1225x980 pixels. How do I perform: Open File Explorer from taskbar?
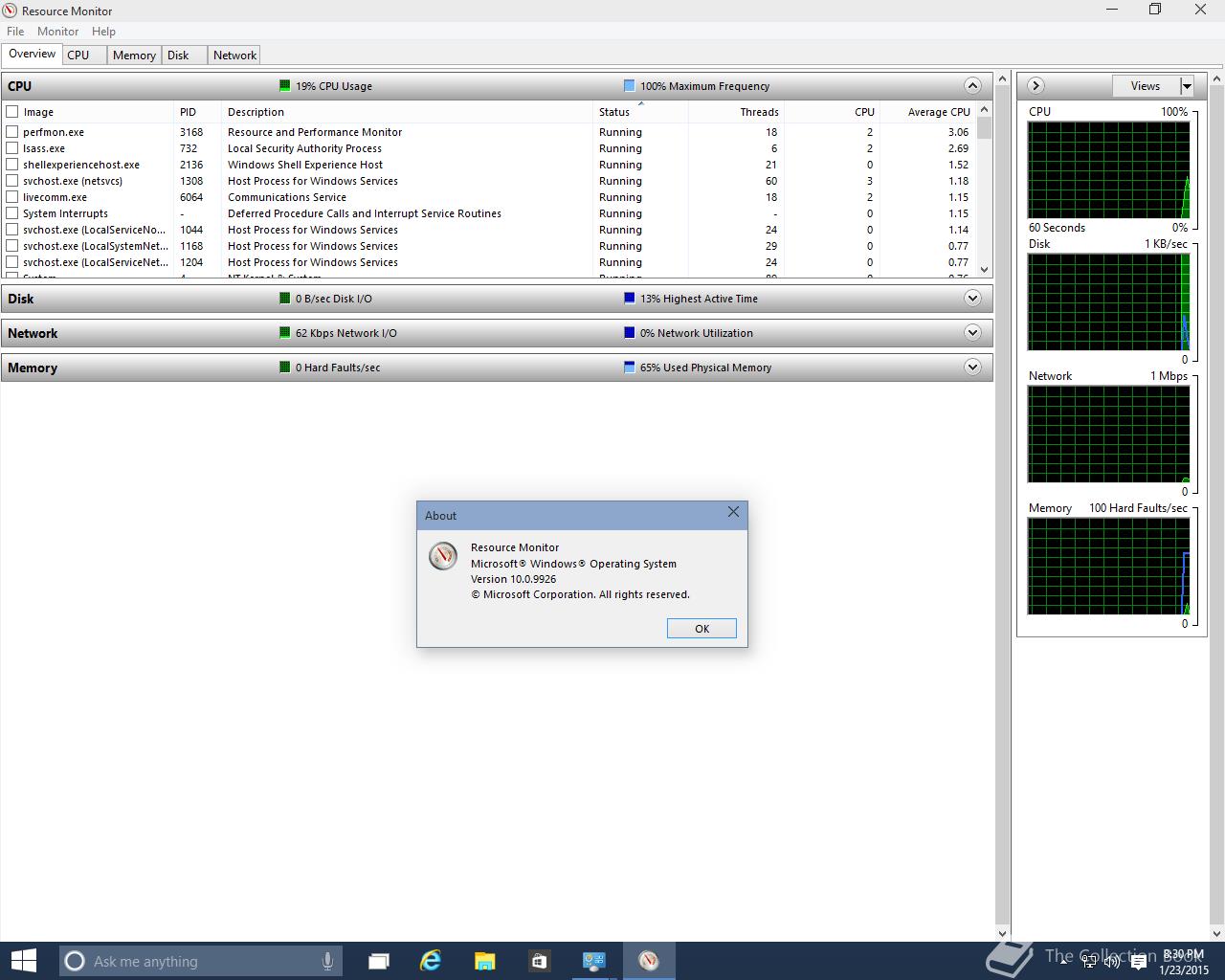484,961
